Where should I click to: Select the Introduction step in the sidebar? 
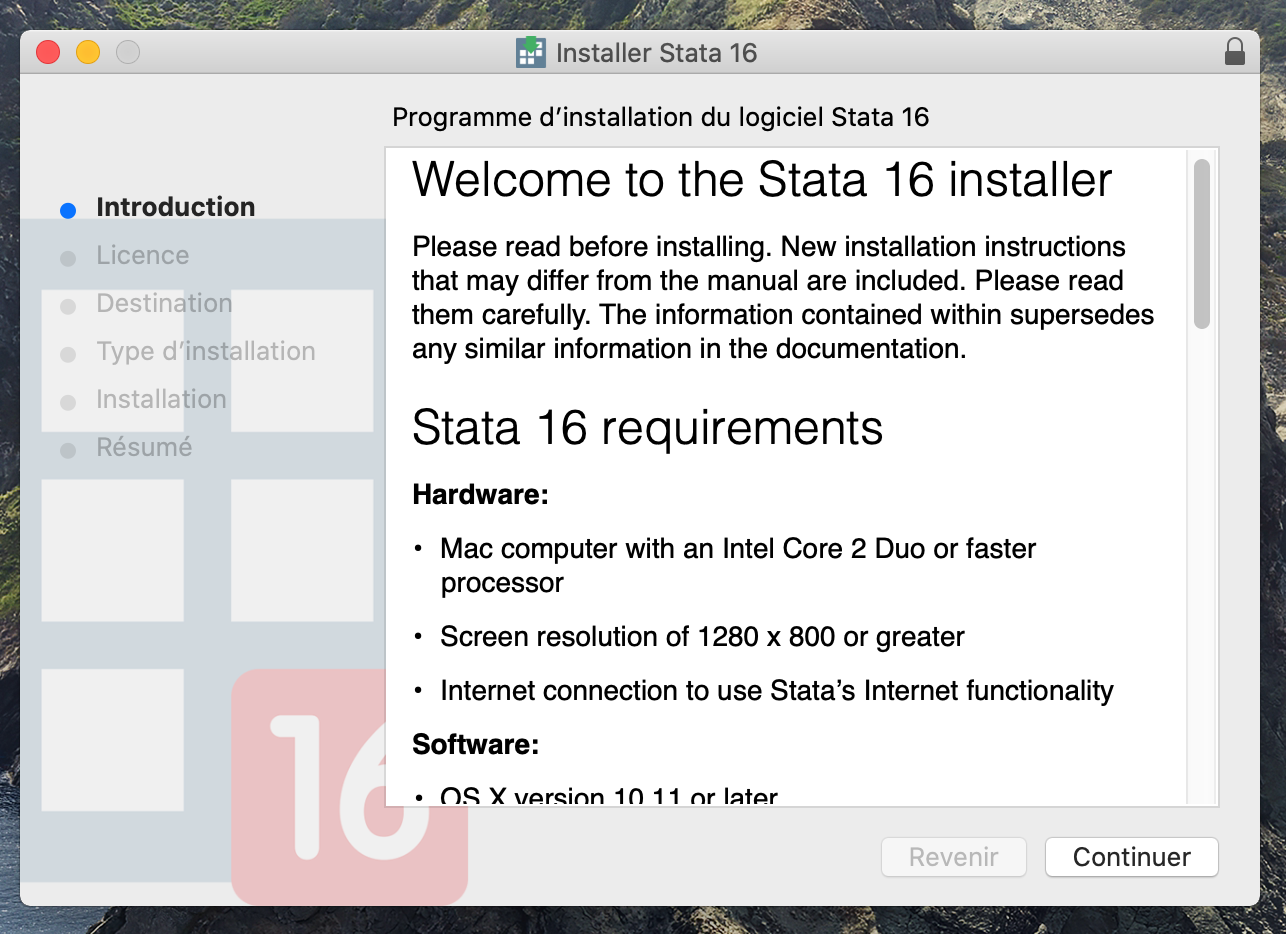point(175,207)
